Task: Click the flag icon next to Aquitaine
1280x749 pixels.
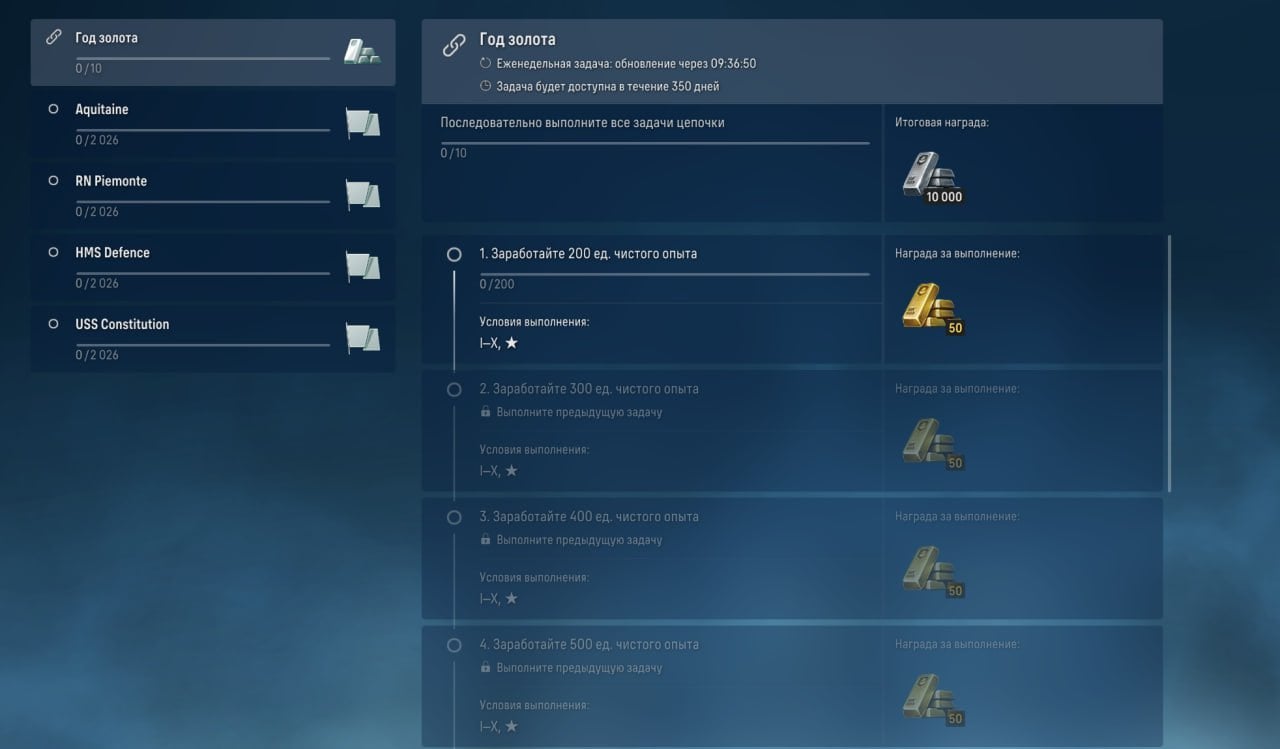Action: pos(363,123)
